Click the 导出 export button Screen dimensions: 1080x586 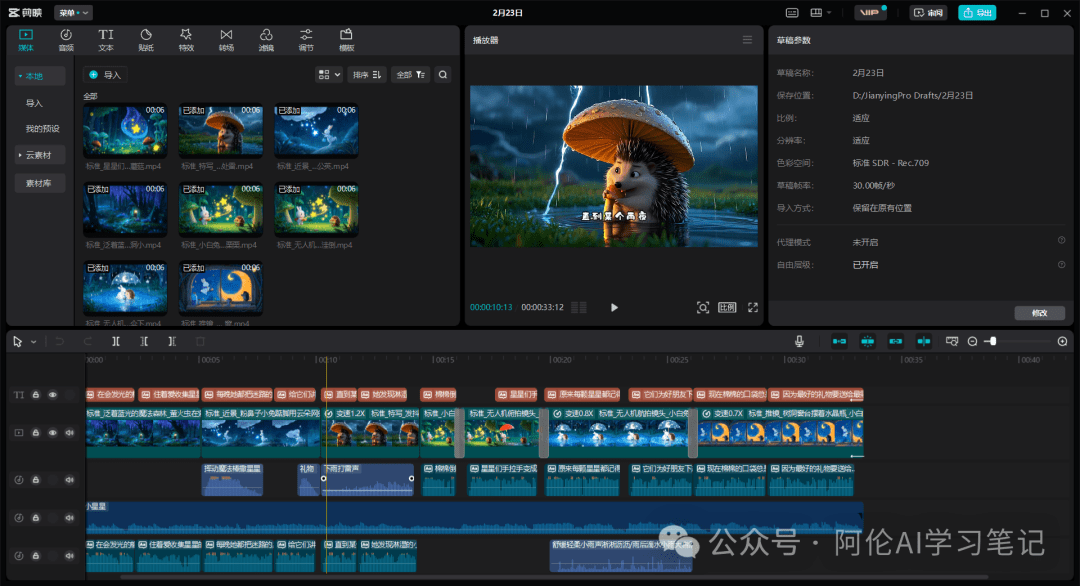tap(977, 12)
